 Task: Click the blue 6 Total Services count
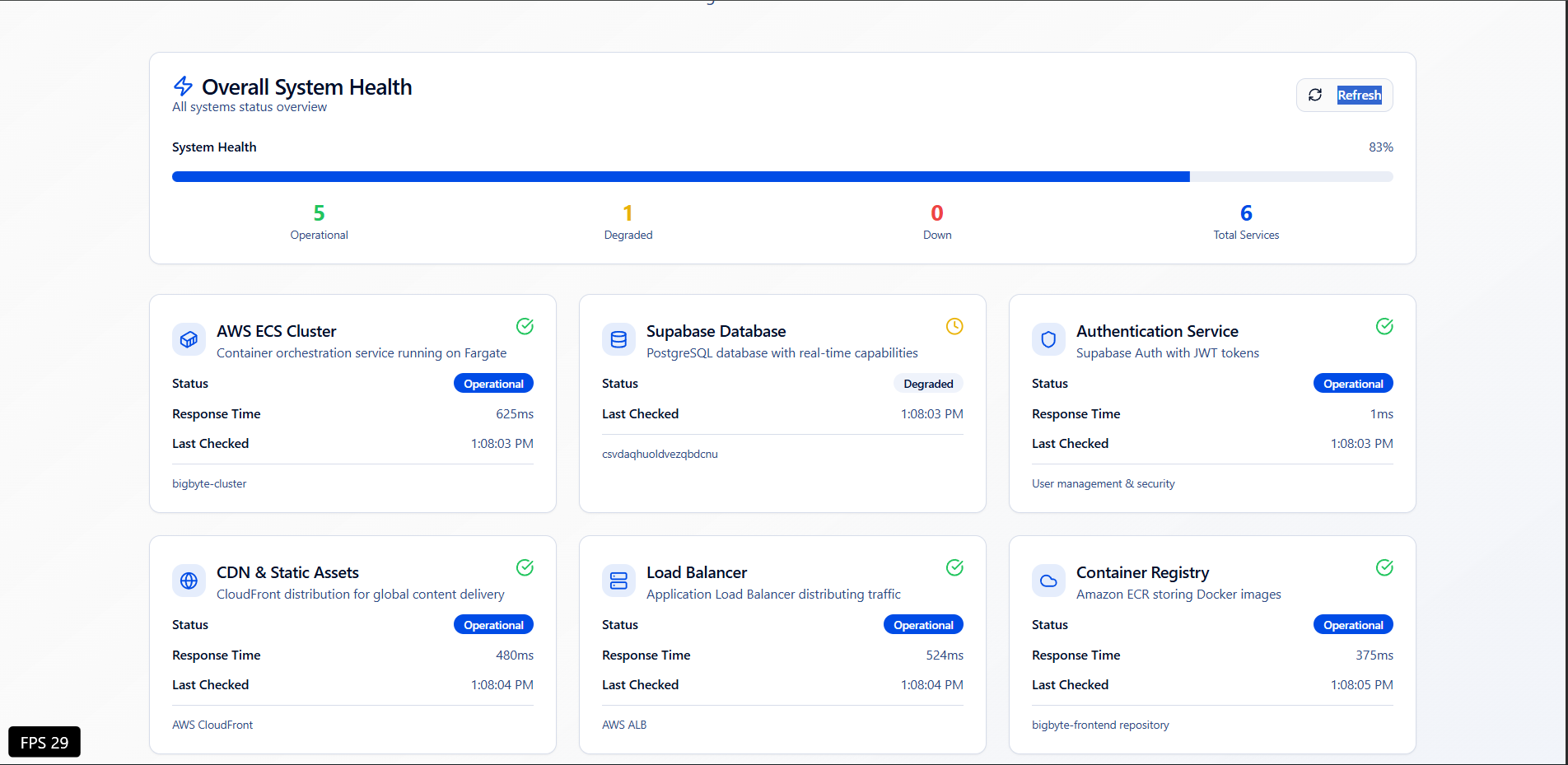coord(1246,213)
